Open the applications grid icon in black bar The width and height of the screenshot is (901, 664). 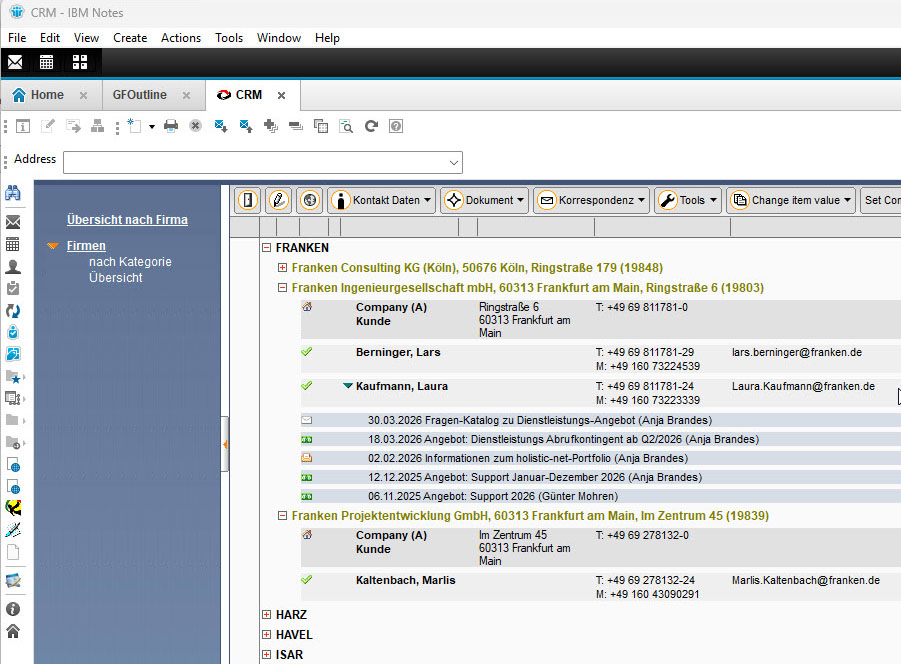(x=80, y=62)
